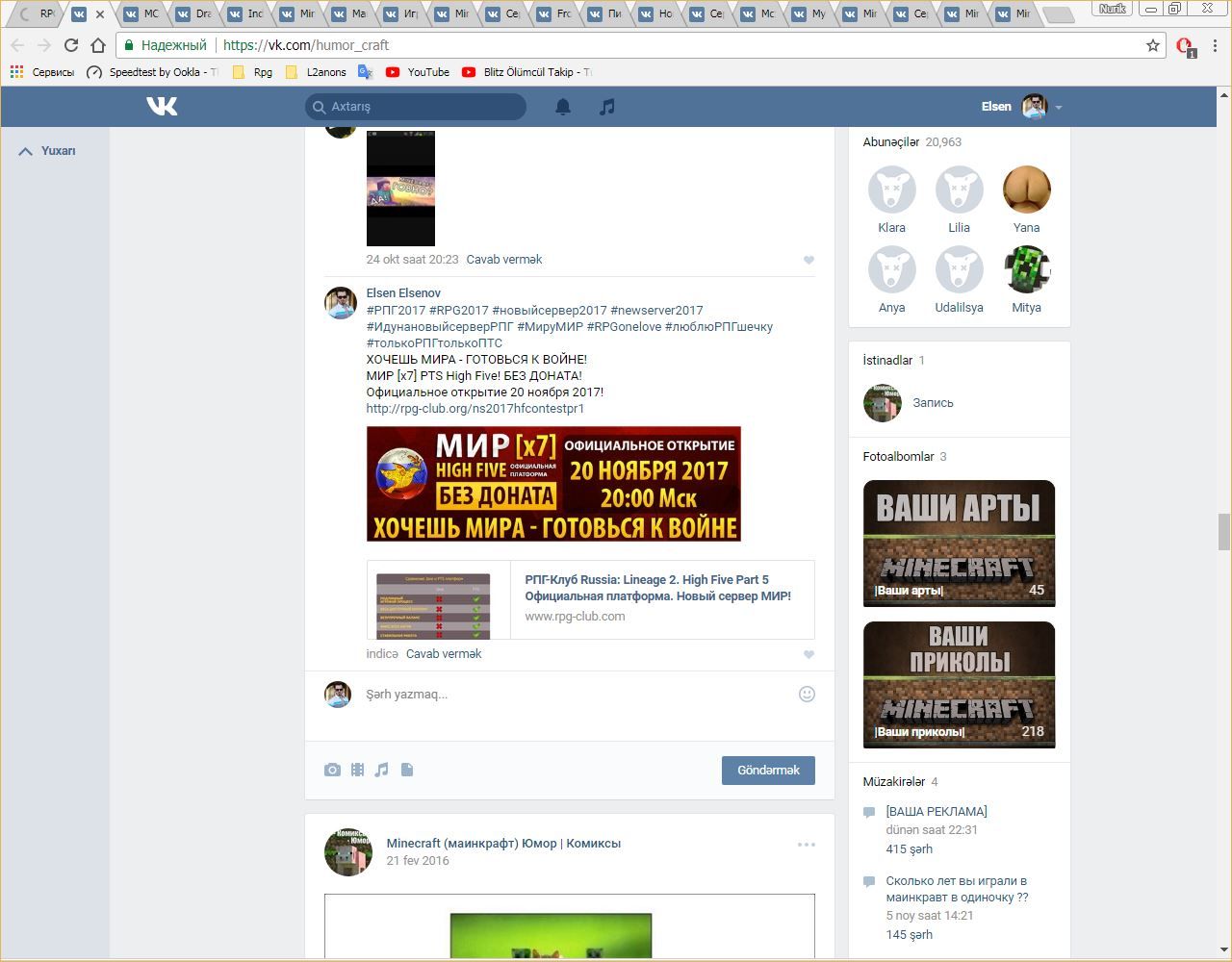This screenshot has height=962, width=1232.
Task: Open 21 fev 2016 post date
Action: (418, 861)
